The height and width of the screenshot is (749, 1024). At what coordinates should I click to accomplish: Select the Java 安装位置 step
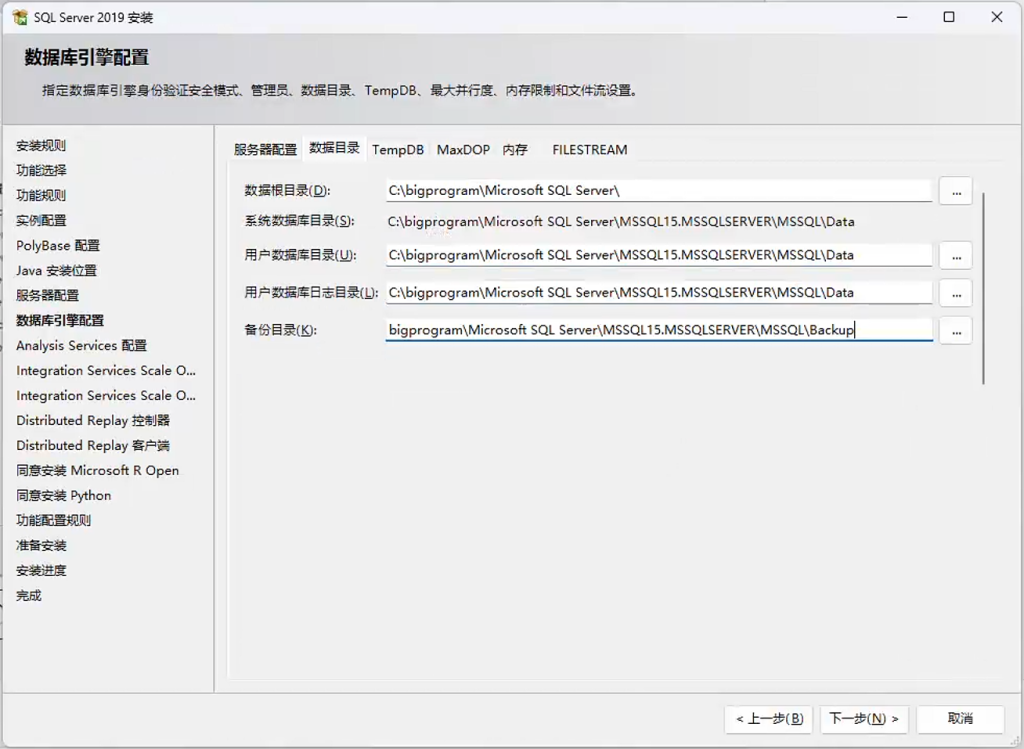(x=56, y=270)
